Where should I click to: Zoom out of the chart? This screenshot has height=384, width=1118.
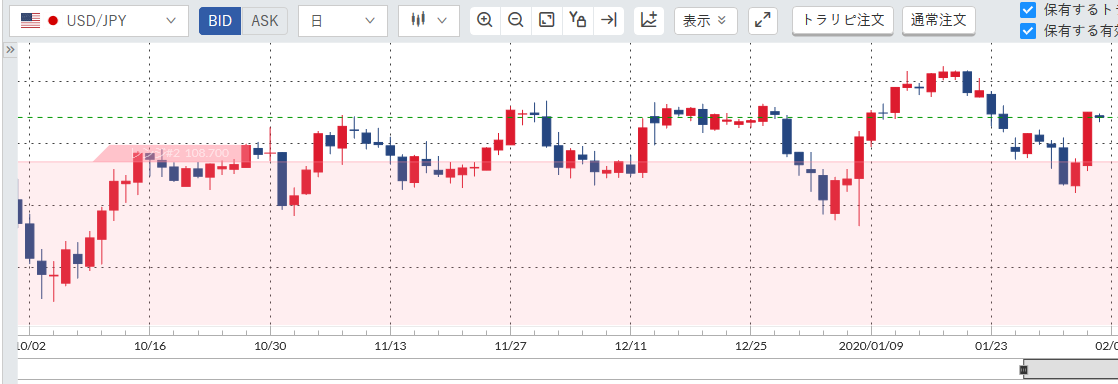pyautogui.click(x=516, y=20)
